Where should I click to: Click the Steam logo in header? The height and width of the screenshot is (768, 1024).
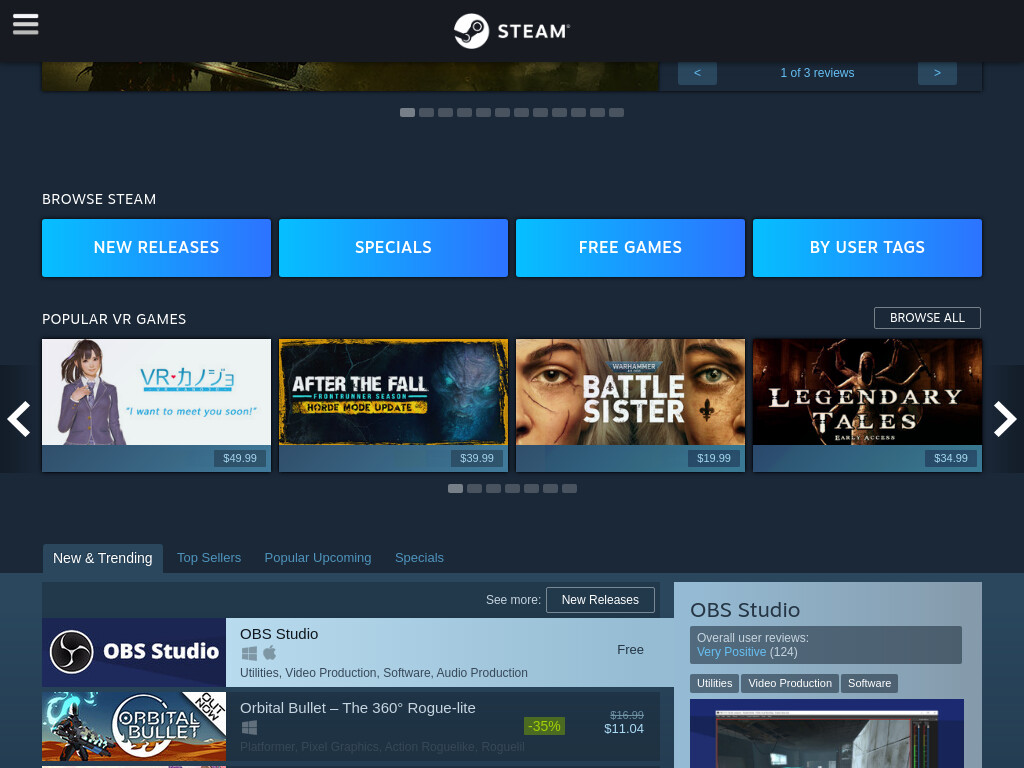pyautogui.click(x=512, y=31)
